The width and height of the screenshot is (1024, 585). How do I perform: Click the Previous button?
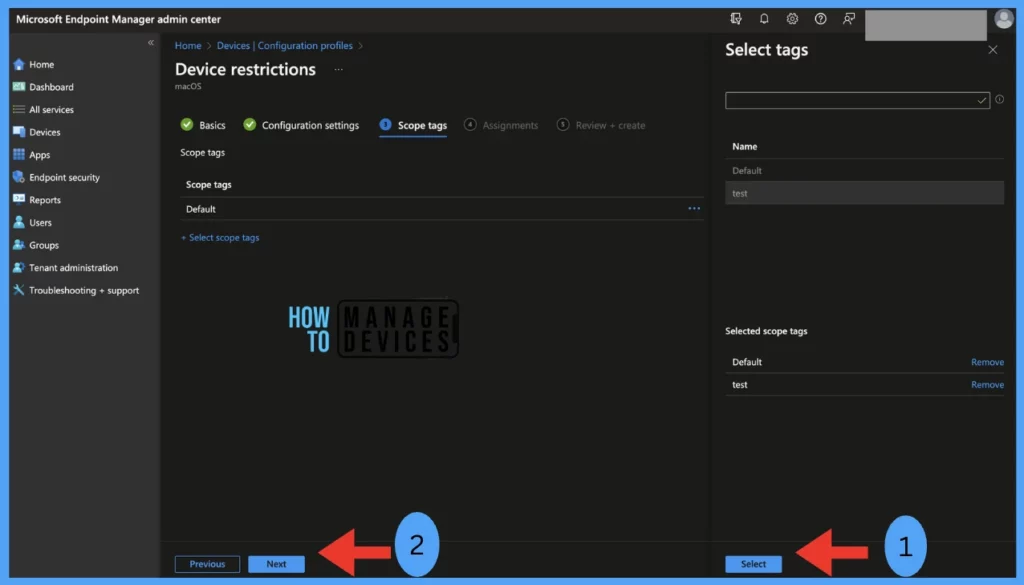point(207,564)
